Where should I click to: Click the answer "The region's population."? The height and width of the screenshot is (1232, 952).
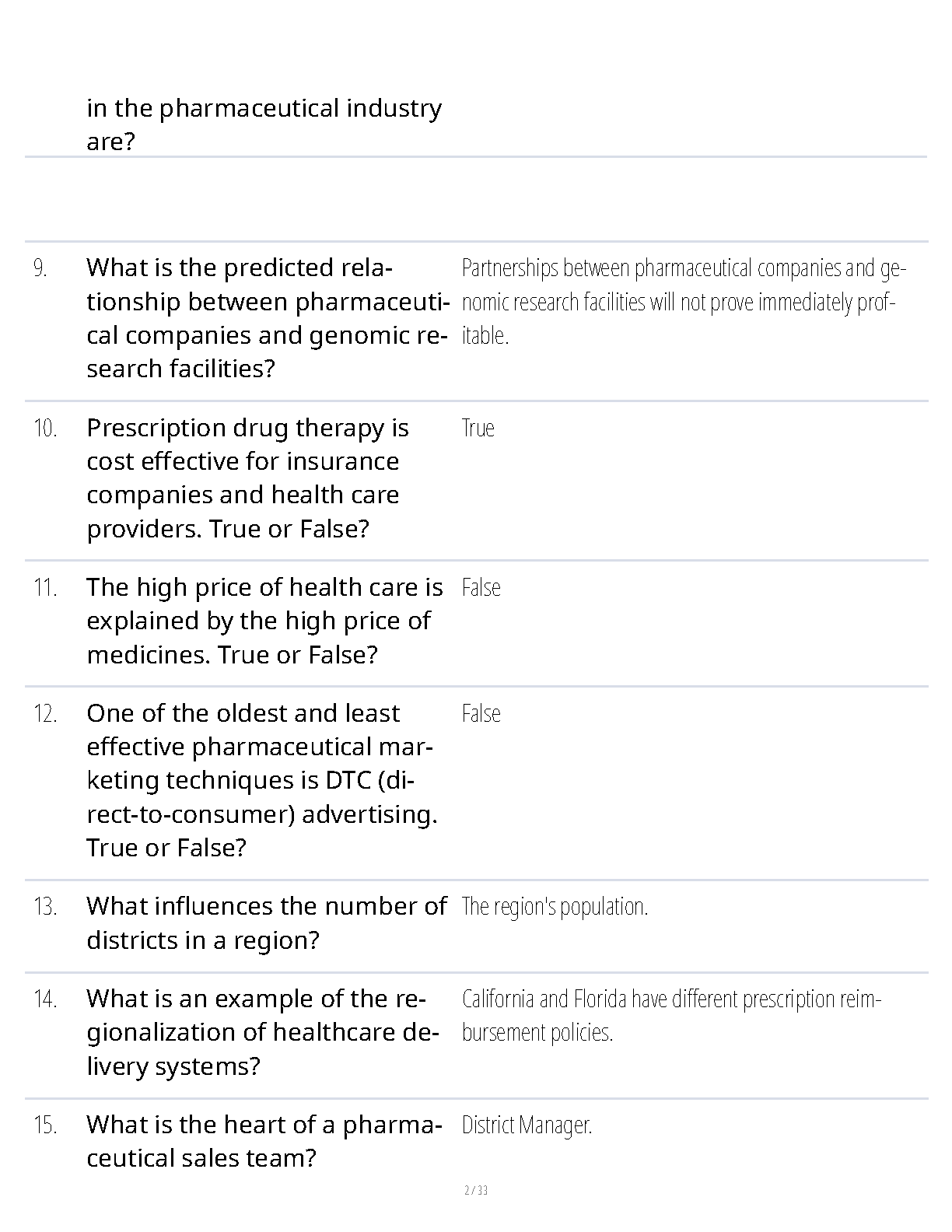(x=555, y=907)
